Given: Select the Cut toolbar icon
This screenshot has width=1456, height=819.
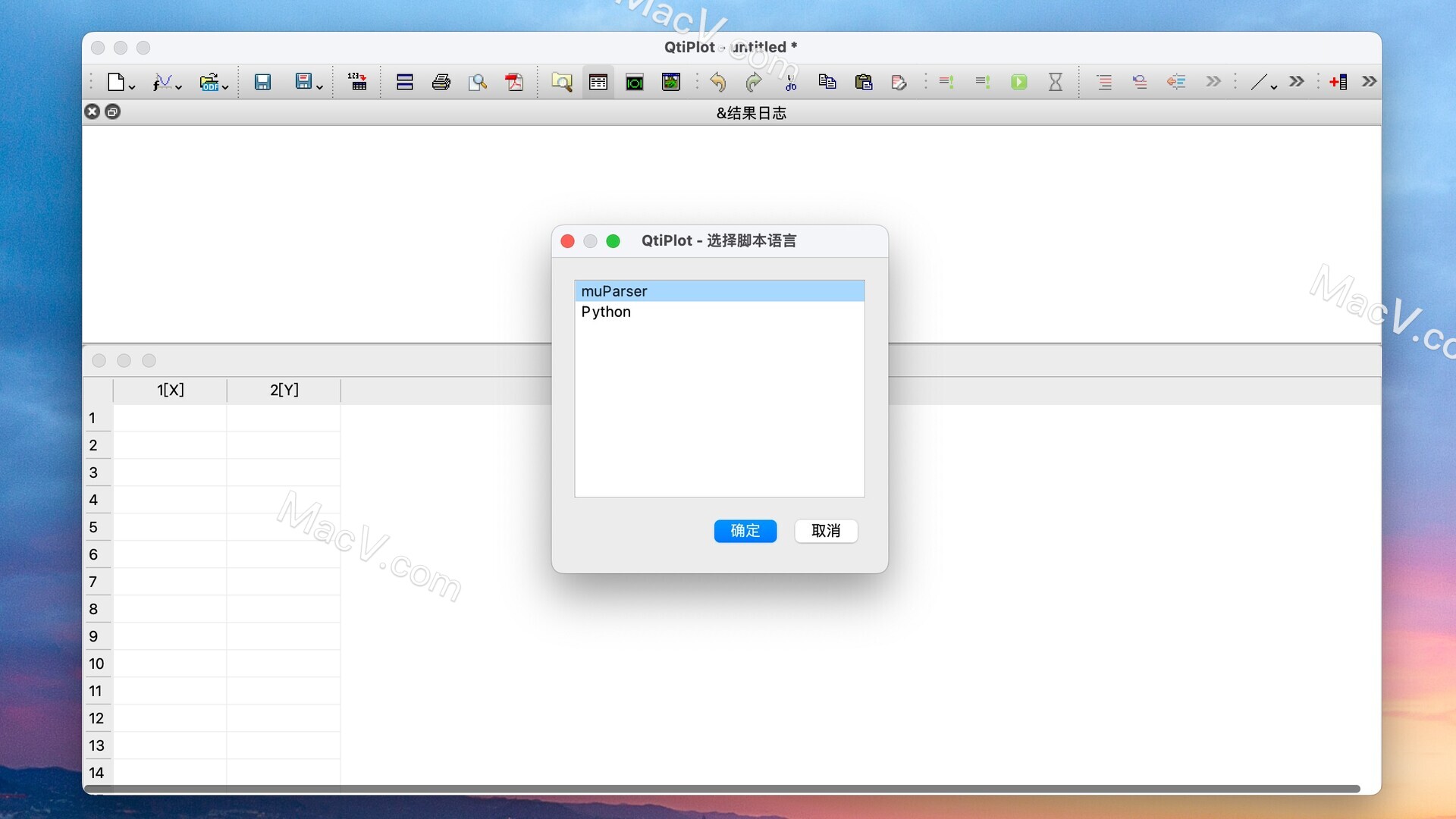Looking at the screenshot, I should click(790, 82).
